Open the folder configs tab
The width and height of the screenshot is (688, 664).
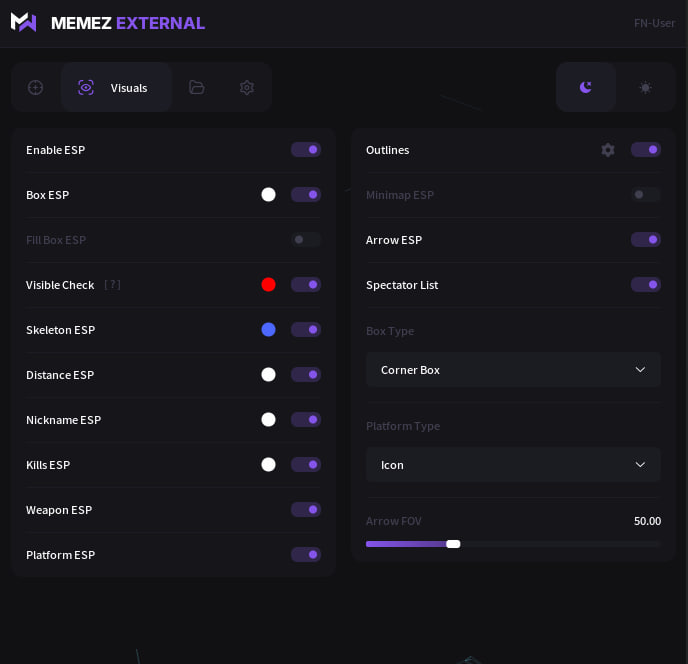click(x=197, y=87)
